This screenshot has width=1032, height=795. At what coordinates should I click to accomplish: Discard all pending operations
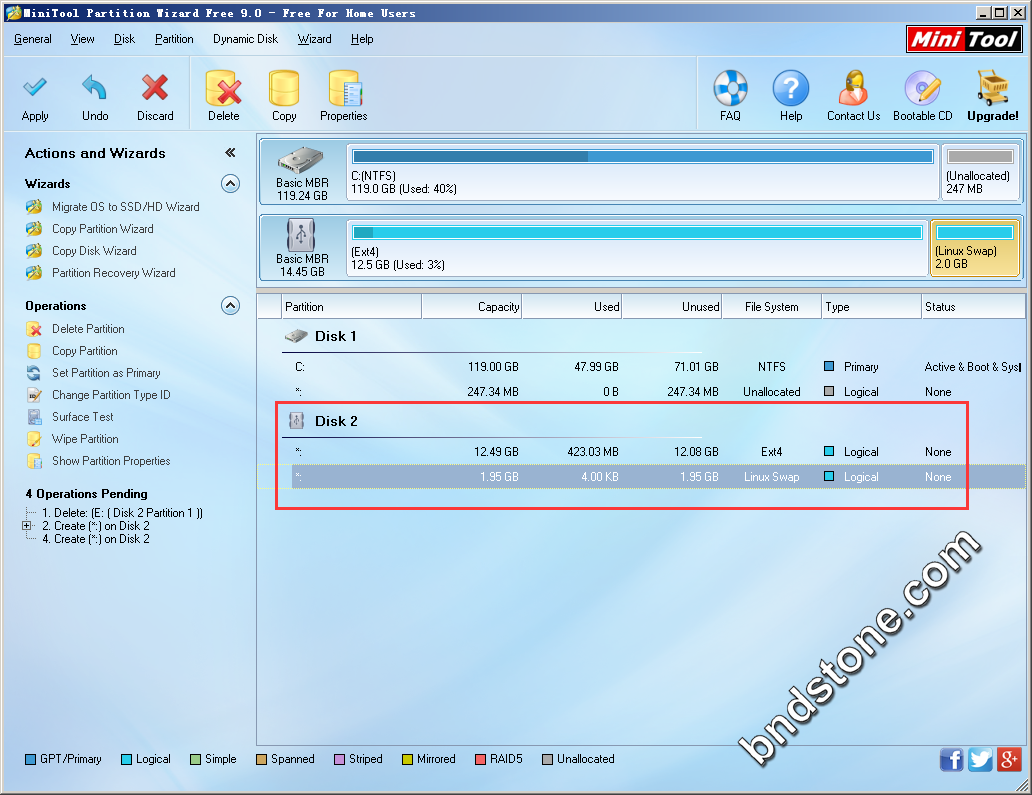point(155,97)
